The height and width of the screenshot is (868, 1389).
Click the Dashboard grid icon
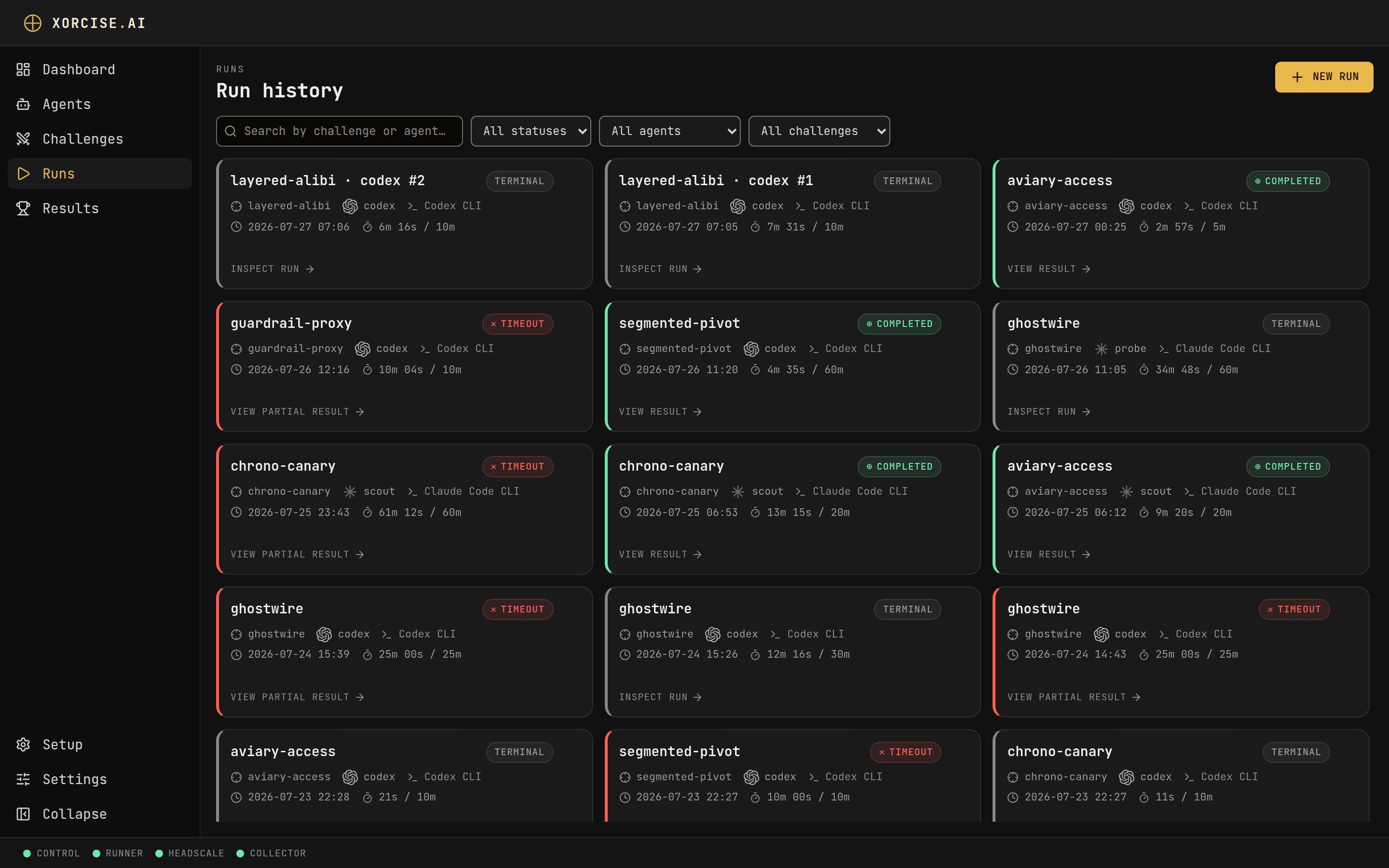point(23,69)
